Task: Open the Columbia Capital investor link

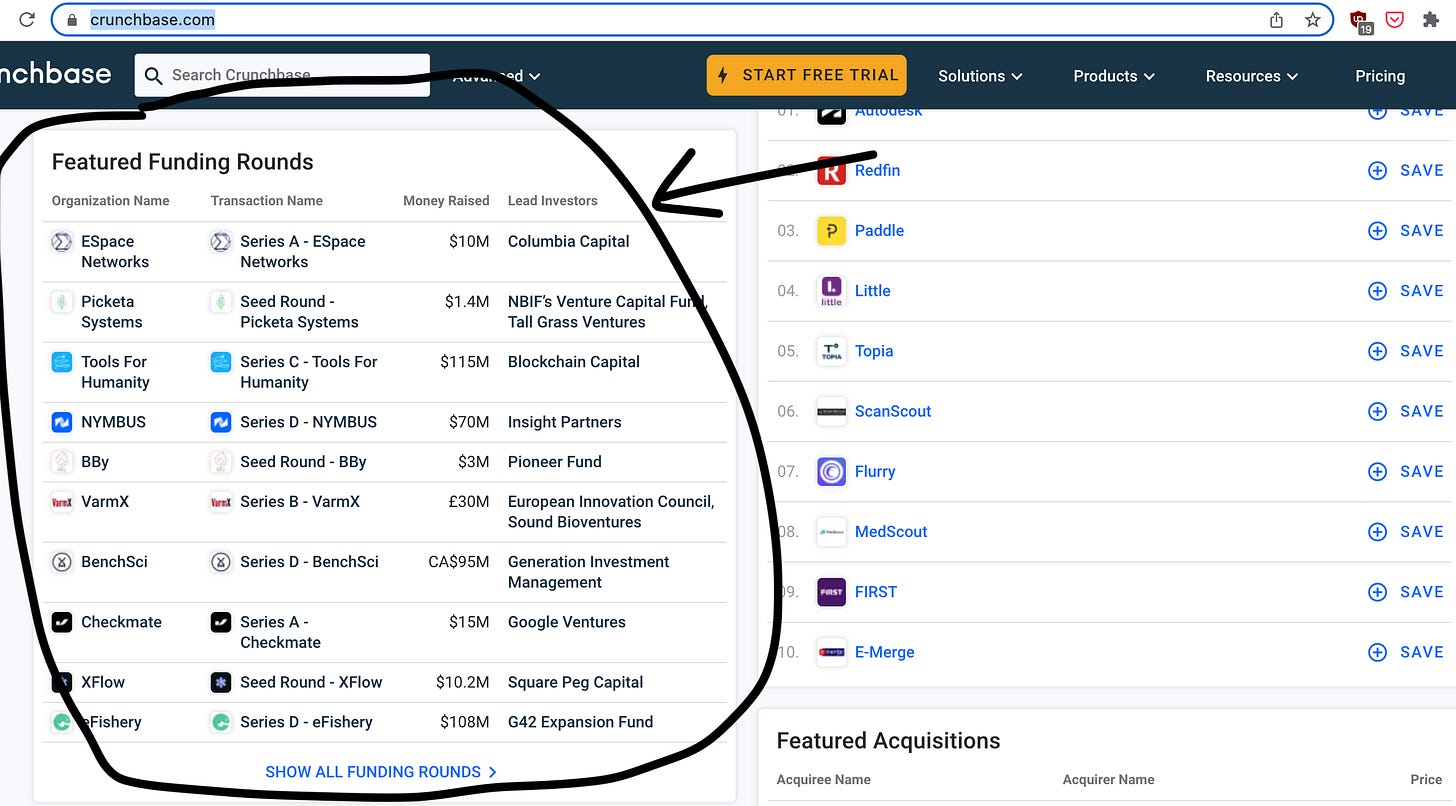Action: pos(569,242)
